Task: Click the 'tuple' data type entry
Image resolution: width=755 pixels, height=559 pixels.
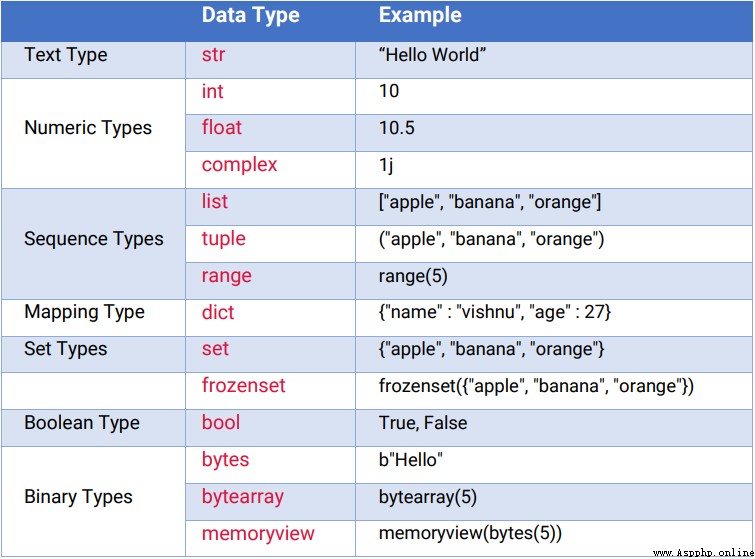Action: (223, 239)
